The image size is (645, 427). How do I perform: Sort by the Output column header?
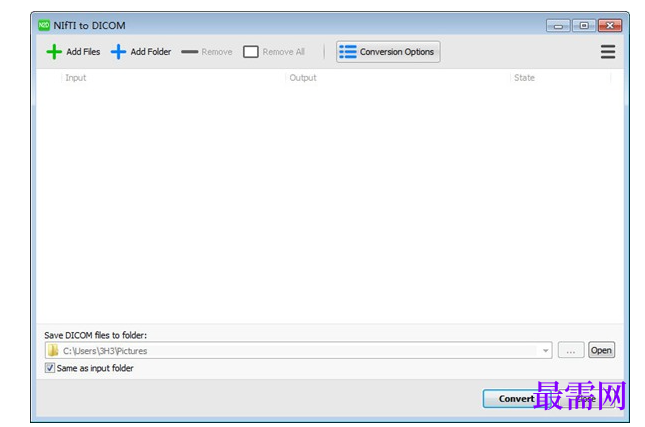tap(303, 78)
